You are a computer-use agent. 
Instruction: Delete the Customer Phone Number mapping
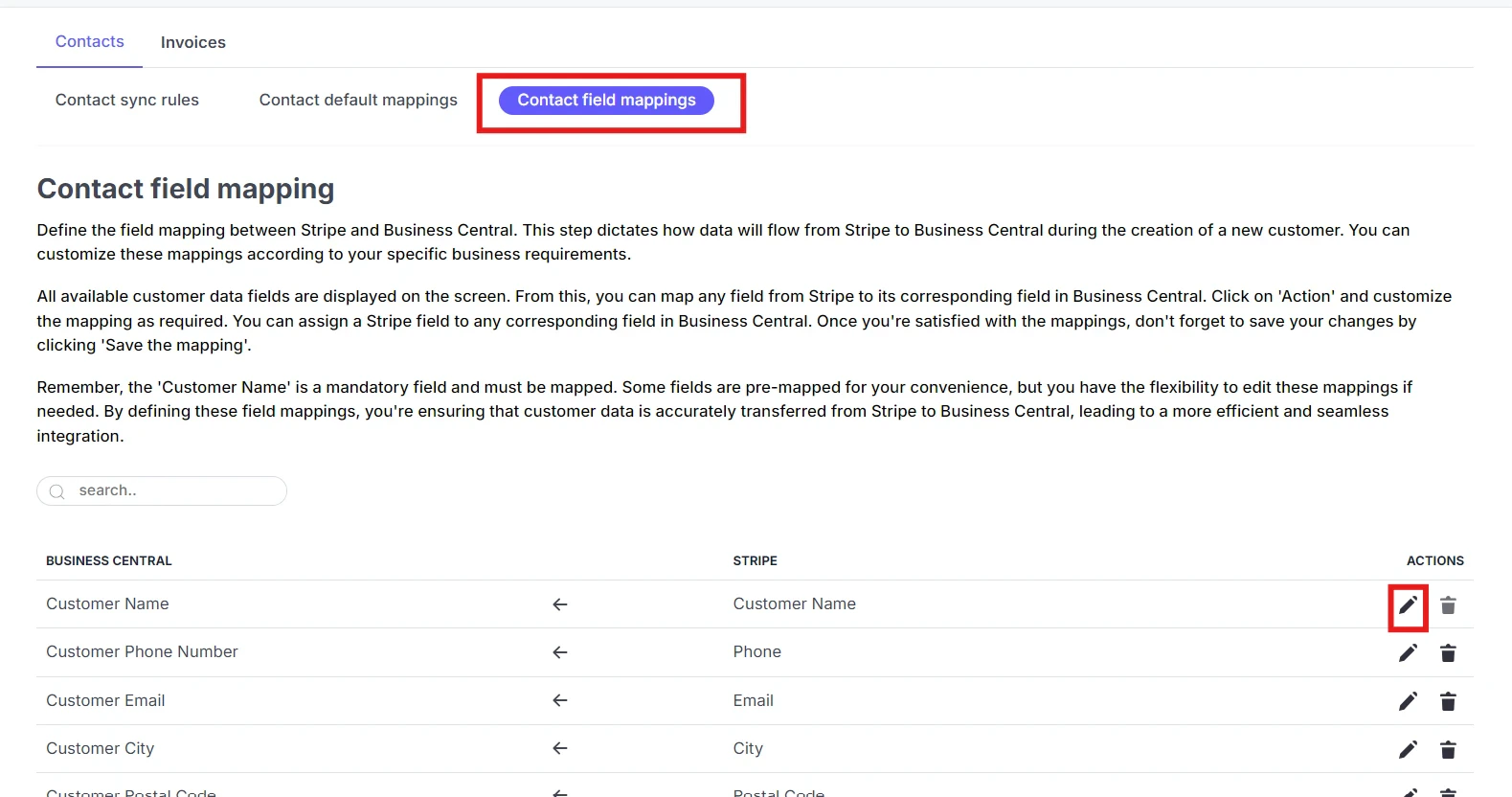[1448, 653]
